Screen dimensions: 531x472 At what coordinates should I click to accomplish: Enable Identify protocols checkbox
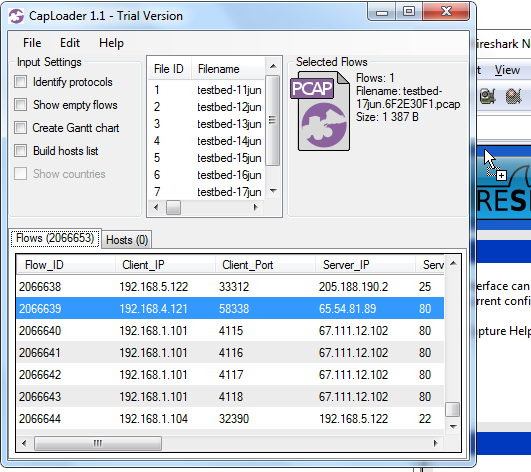(x=21, y=82)
